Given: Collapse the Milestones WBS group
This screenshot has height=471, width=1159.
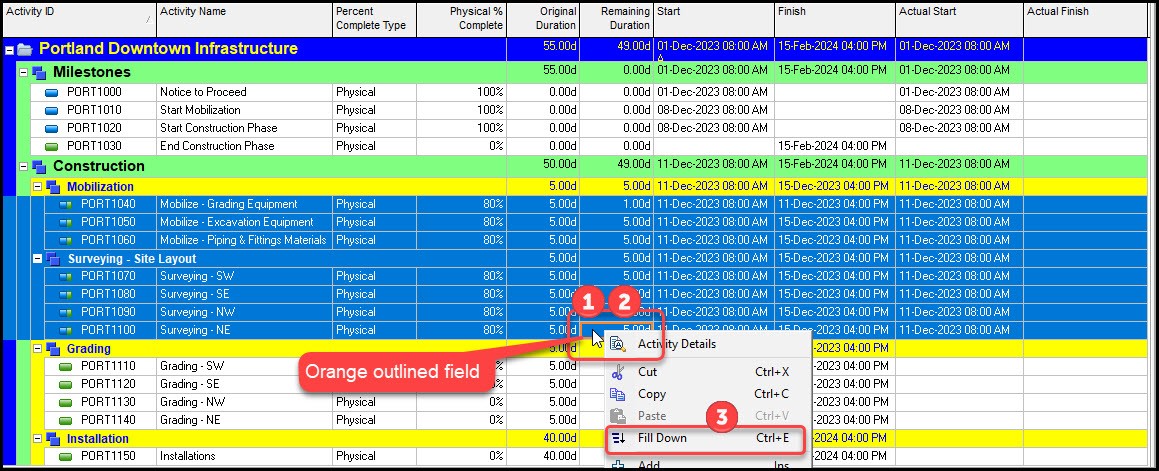Looking at the screenshot, I should click(23, 73).
